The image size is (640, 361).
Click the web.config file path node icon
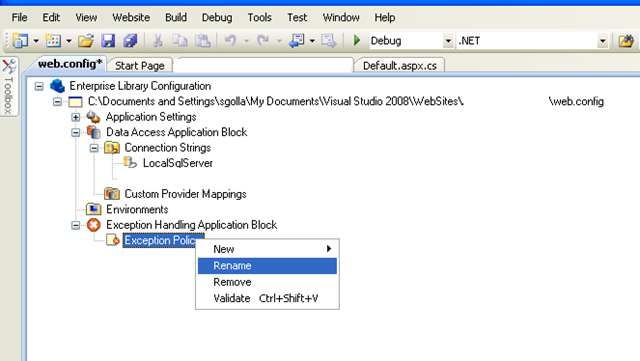75,102
